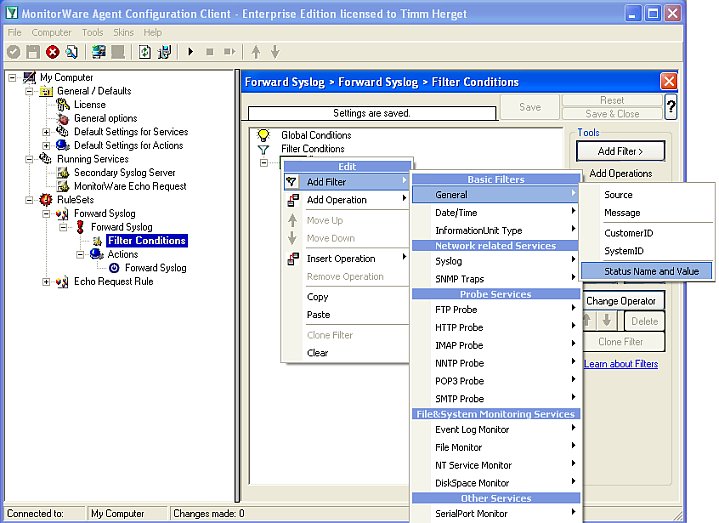Open the InformationUnit Type submenu
719x523 pixels.
click(496, 231)
